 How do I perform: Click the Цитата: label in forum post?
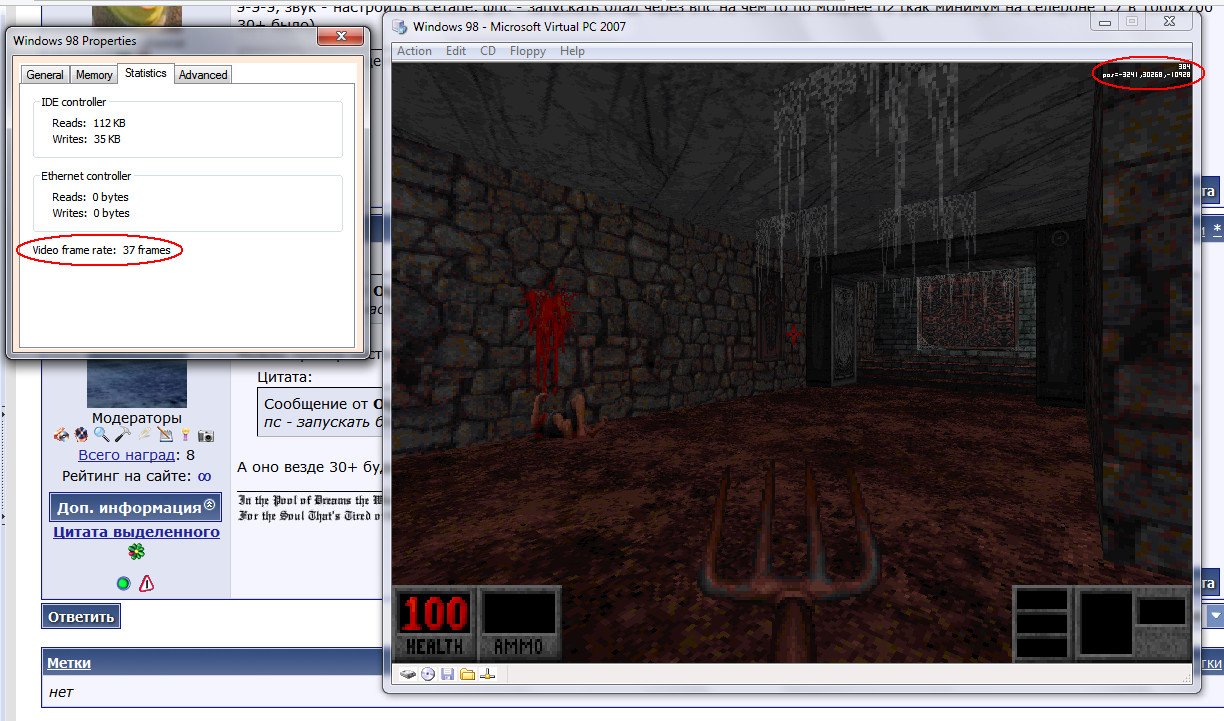tap(285, 378)
